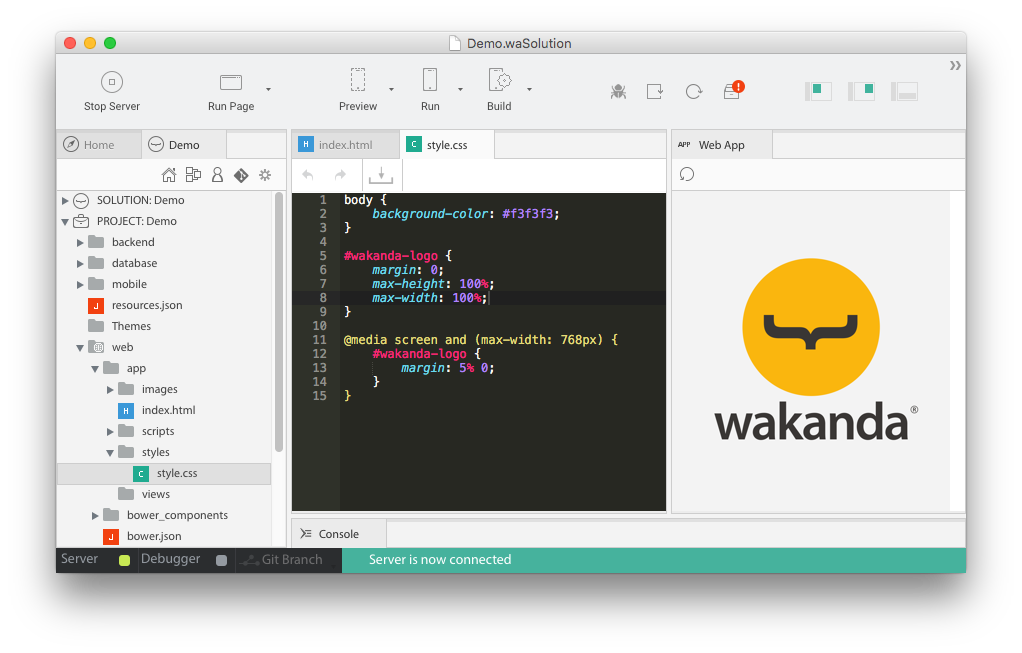Image resolution: width=1022 pixels, height=653 pixels.
Task: Expand the database folder
Action: point(80,263)
